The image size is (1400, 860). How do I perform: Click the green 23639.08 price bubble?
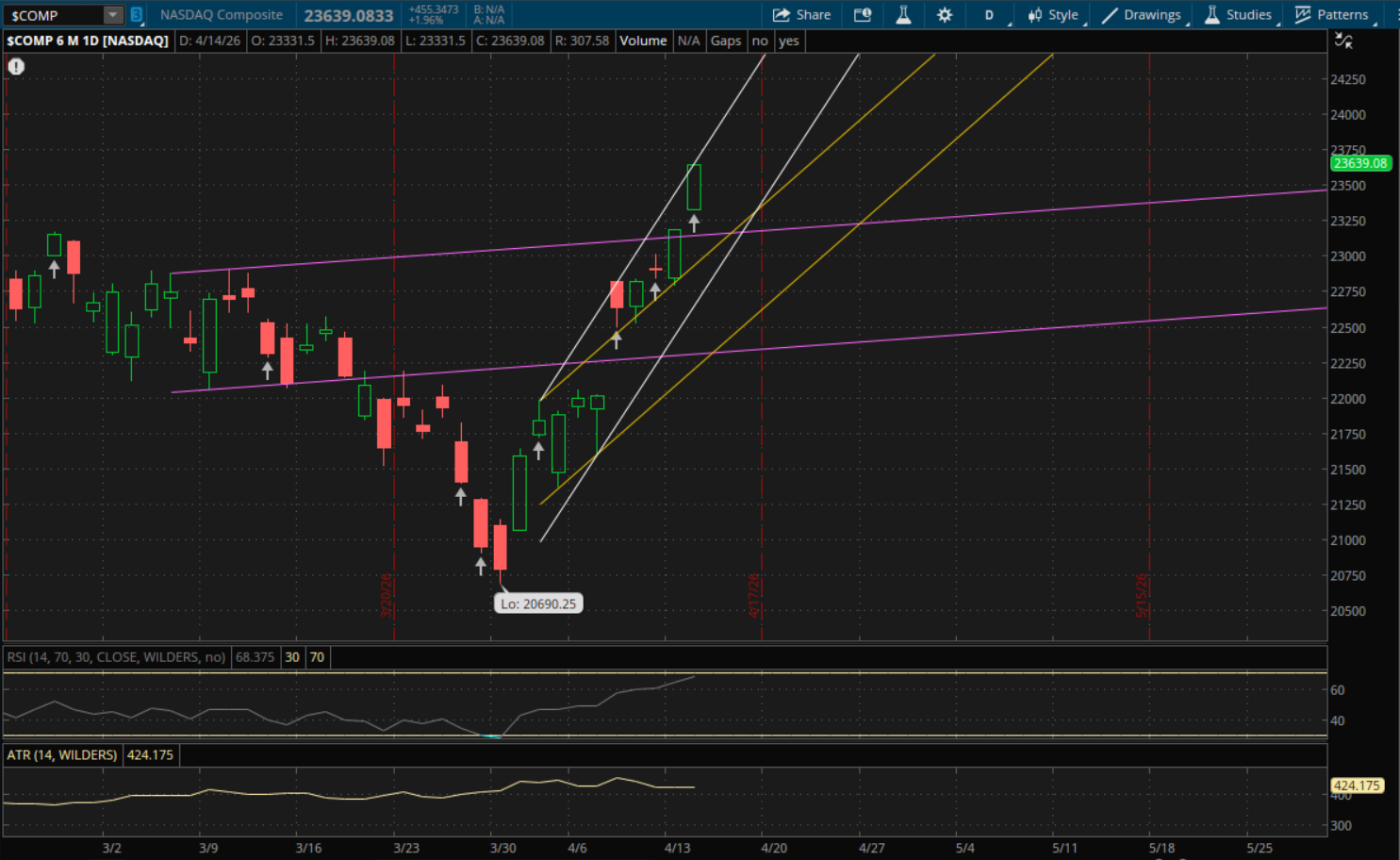1359,163
